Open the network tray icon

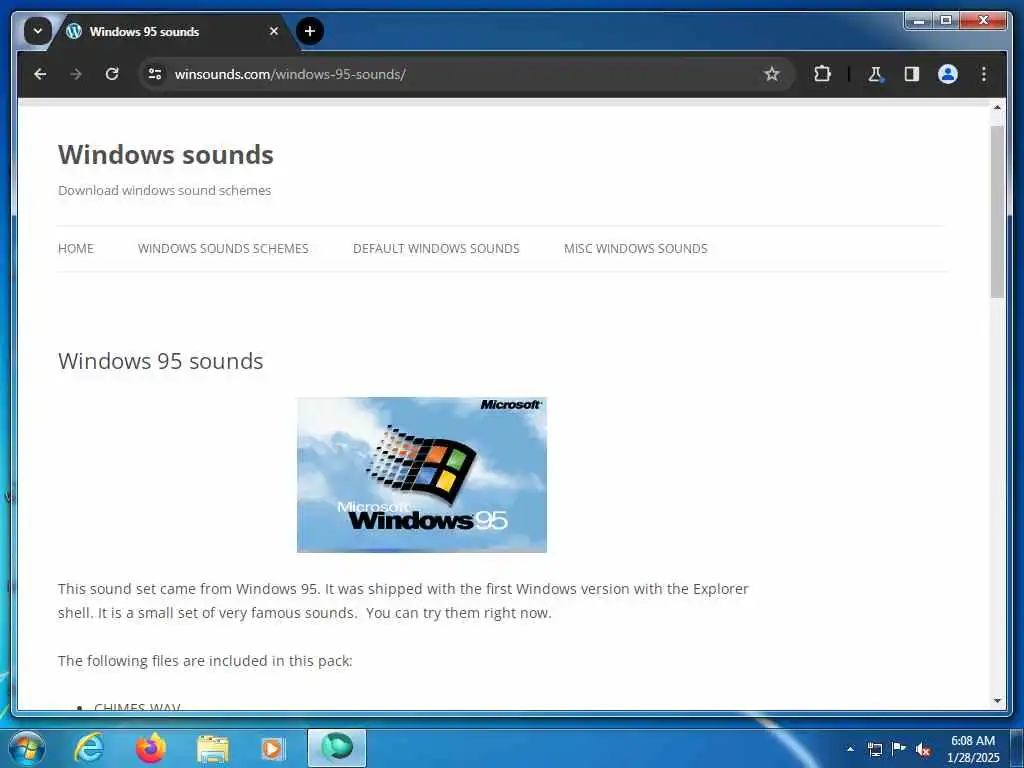[x=874, y=749]
